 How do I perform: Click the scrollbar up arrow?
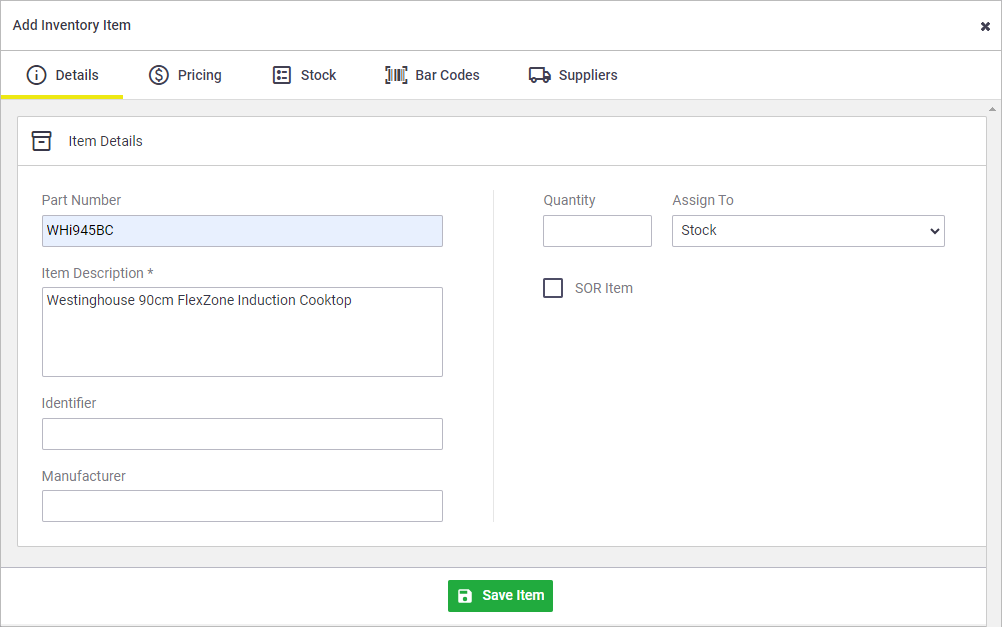(x=992, y=109)
